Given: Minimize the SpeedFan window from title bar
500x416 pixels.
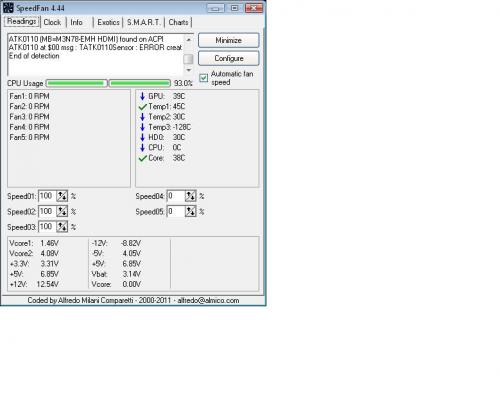Looking at the screenshot, I should [x=215, y=8].
